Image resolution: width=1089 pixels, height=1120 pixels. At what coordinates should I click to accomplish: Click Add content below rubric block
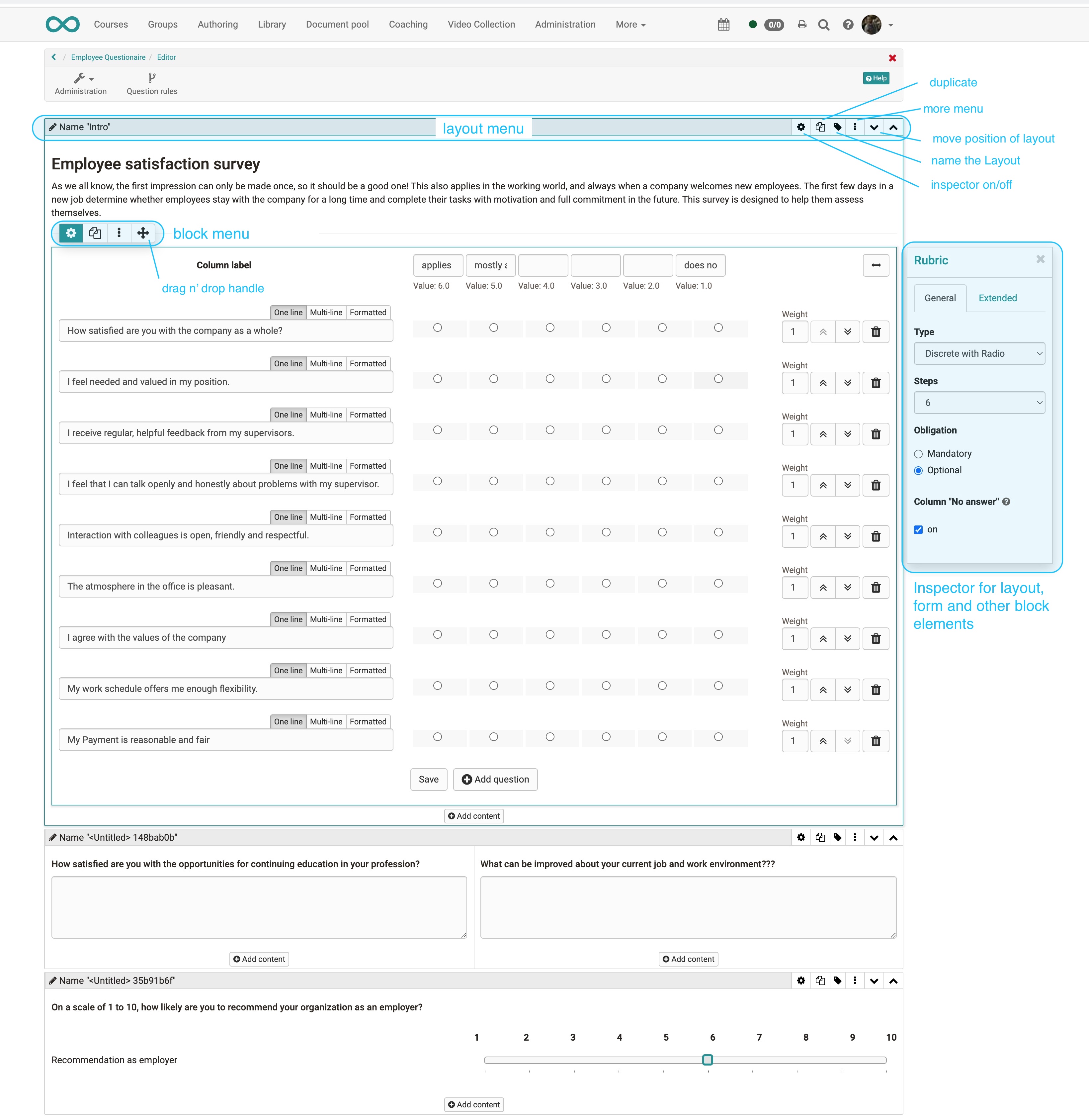(x=473, y=816)
